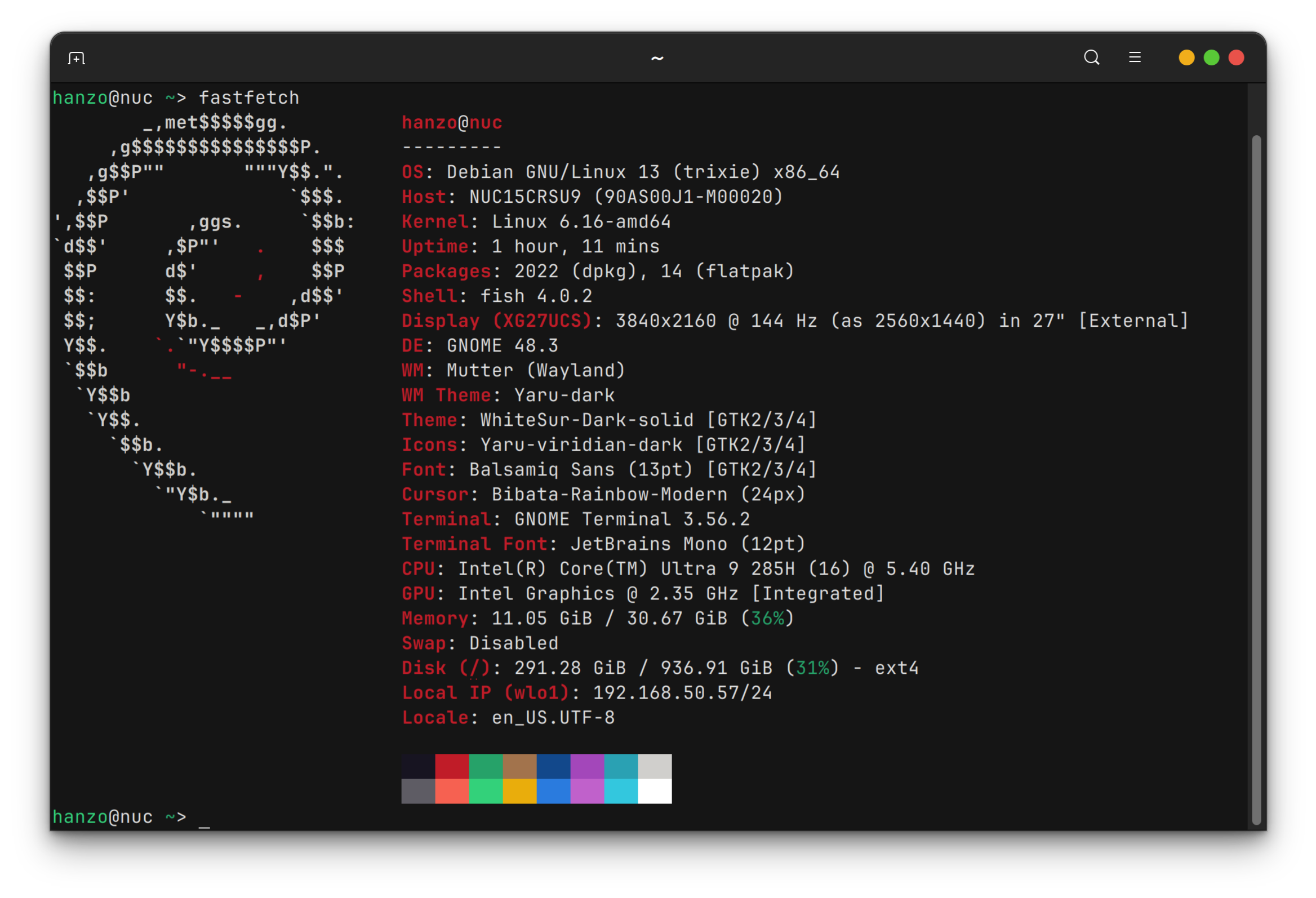Click 'Debian GNU/Linux 13 (trixie) x86_64'
The width and height of the screenshot is (1316, 898).
click(643, 172)
